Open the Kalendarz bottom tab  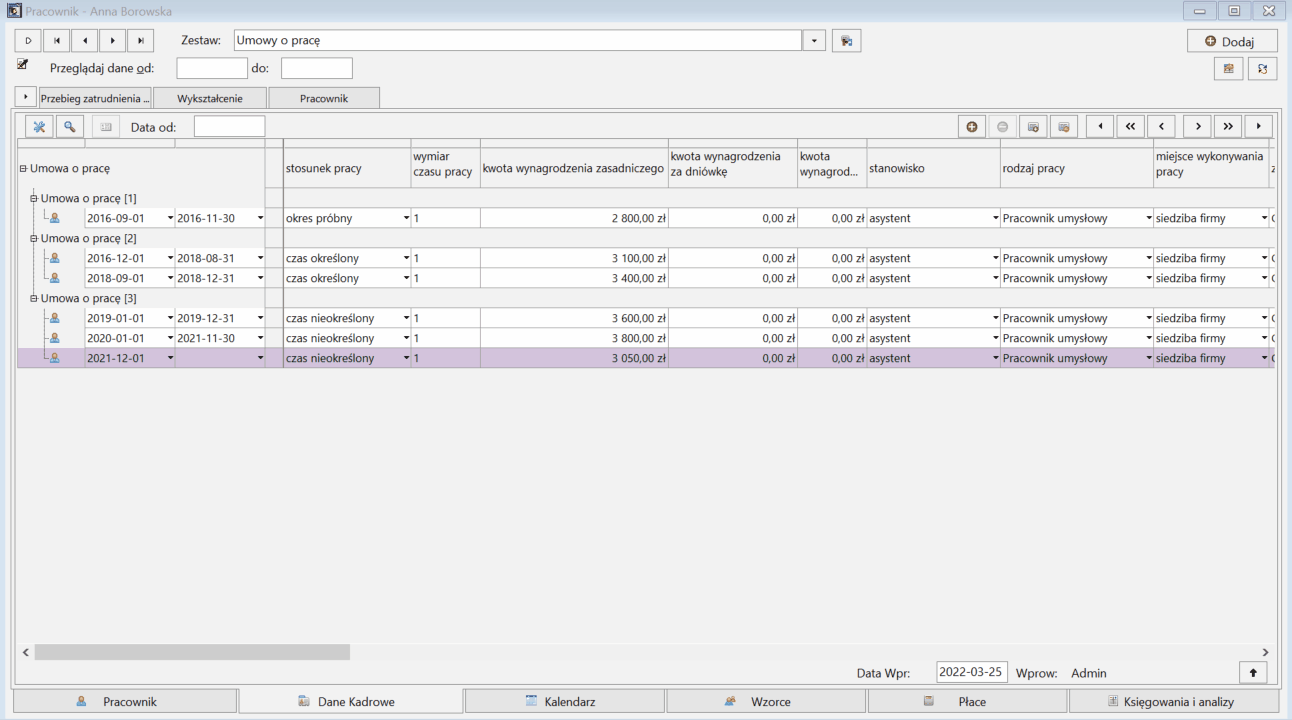[565, 701]
